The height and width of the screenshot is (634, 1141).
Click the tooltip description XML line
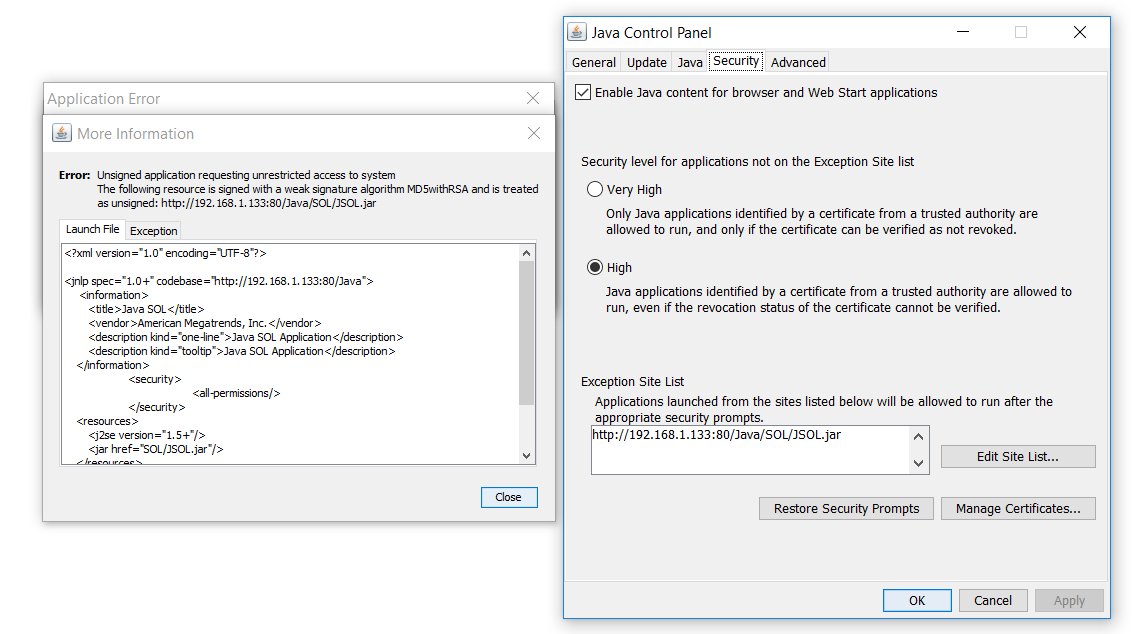click(x=242, y=351)
